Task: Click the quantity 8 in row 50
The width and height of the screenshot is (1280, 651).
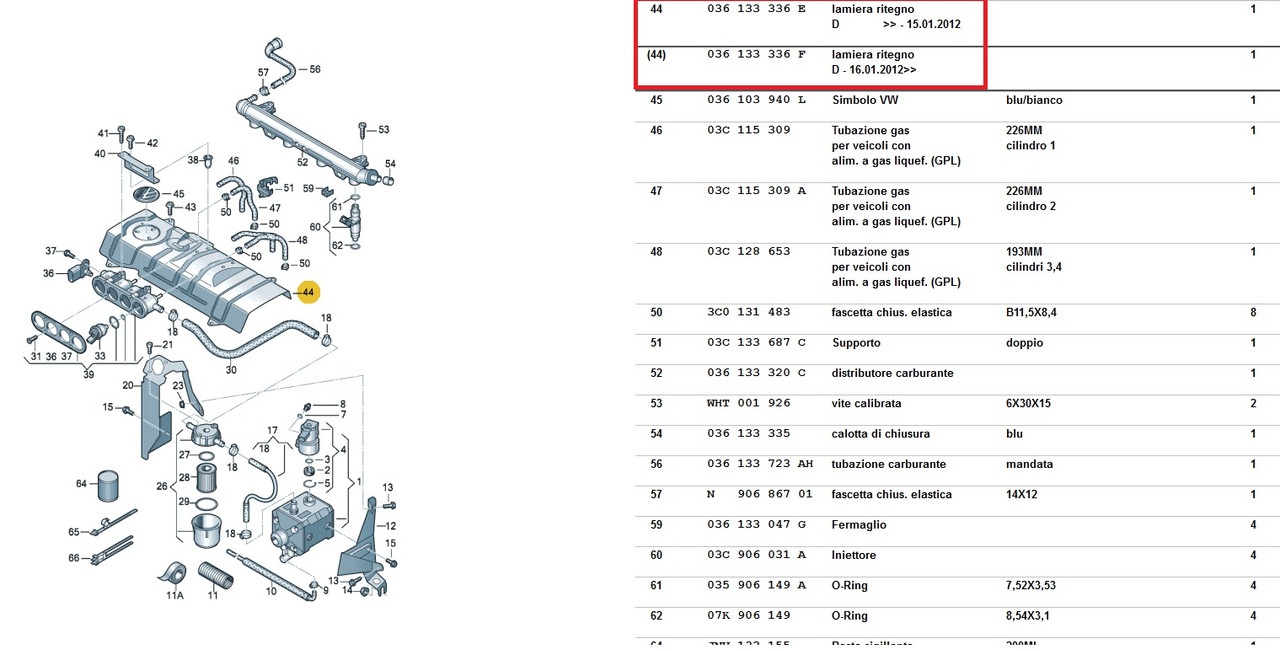Action: tap(1253, 313)
